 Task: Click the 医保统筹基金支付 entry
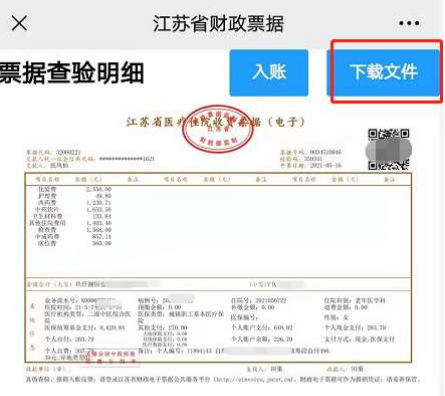85,328
